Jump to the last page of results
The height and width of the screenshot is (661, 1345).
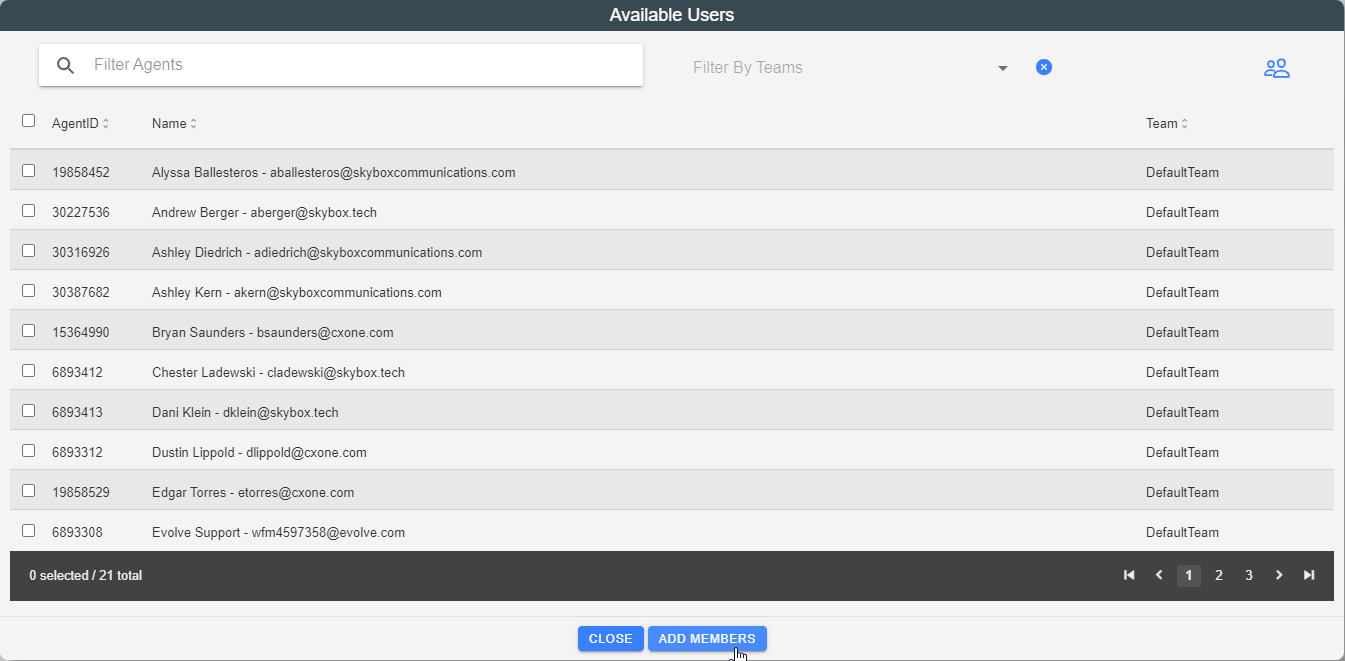pyautogui.click(x=1309, y=575)
